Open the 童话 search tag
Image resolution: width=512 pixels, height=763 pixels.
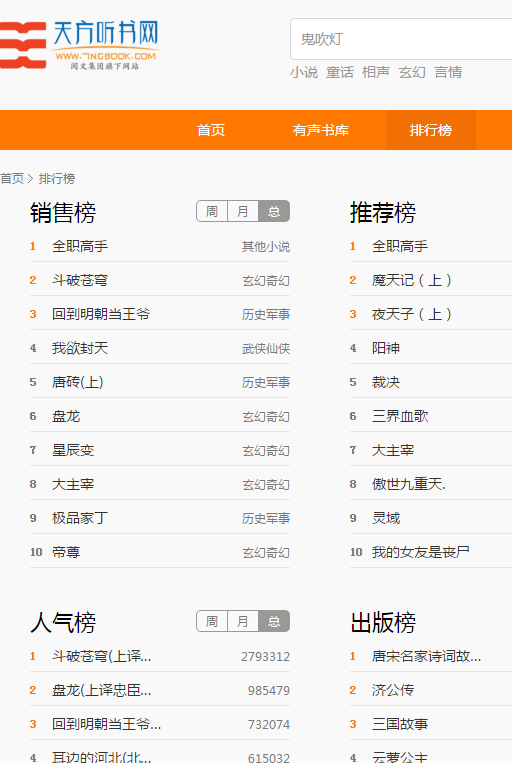tap(340, 73)
